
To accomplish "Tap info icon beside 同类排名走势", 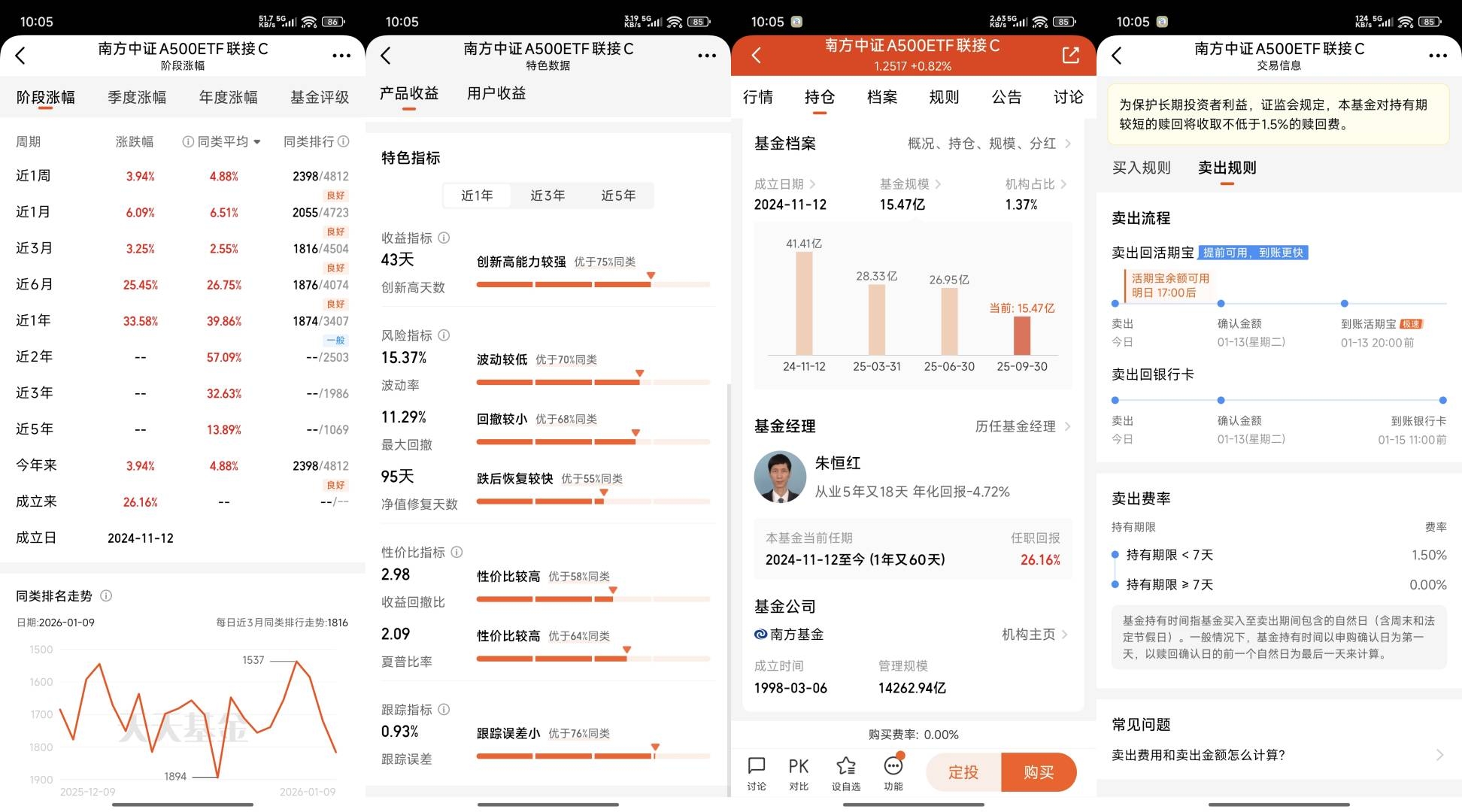I will (x=106, y=595).
